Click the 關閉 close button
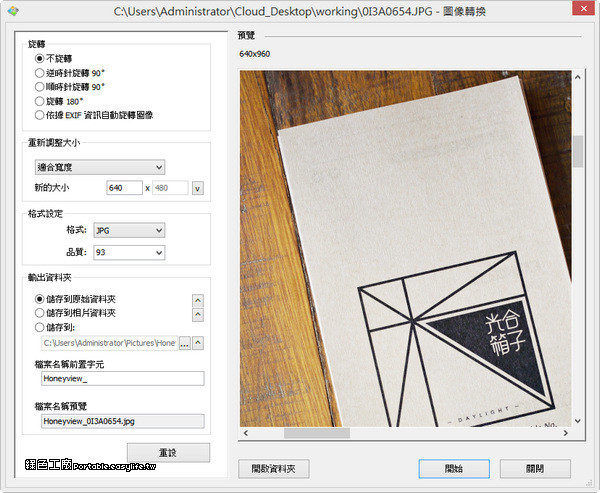 (535, 469)
